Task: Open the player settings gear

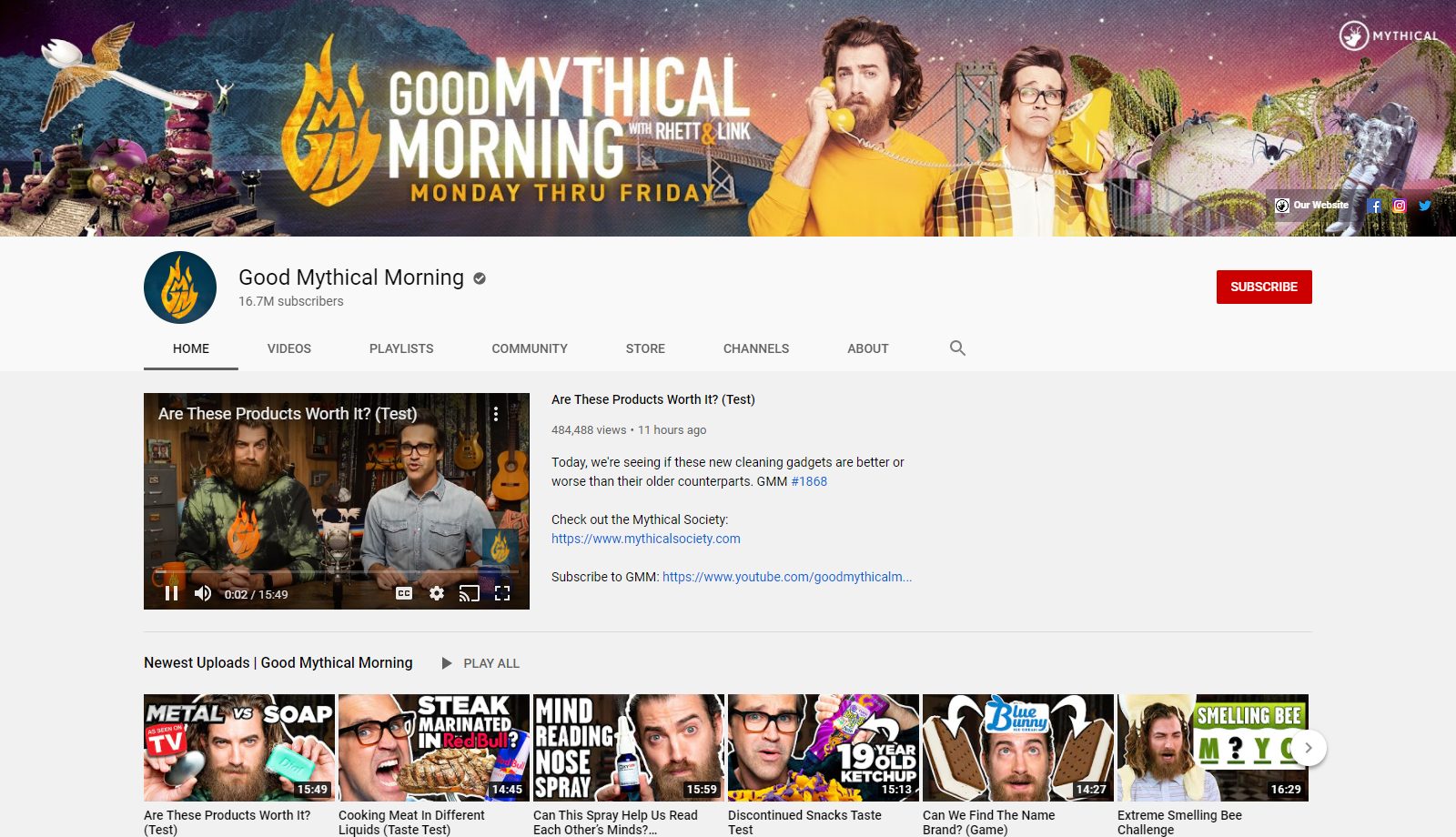Action: point(437,593)
